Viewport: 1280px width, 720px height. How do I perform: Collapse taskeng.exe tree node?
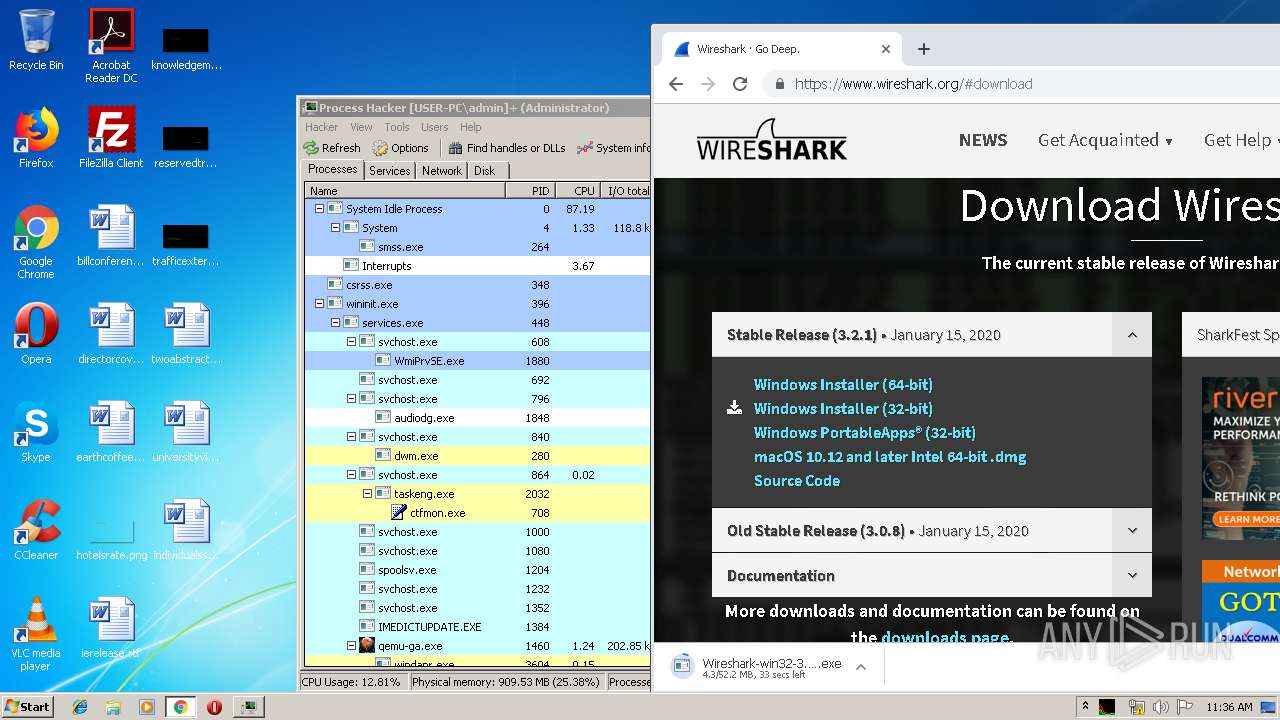click(x=368, y=494)
